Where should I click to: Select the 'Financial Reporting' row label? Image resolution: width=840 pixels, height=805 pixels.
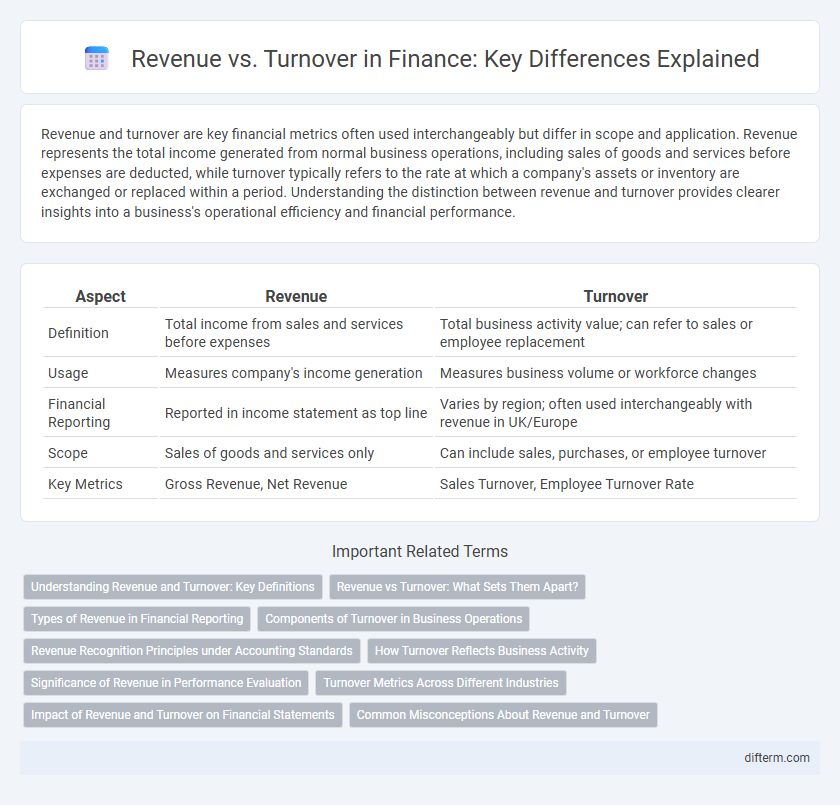79,413
